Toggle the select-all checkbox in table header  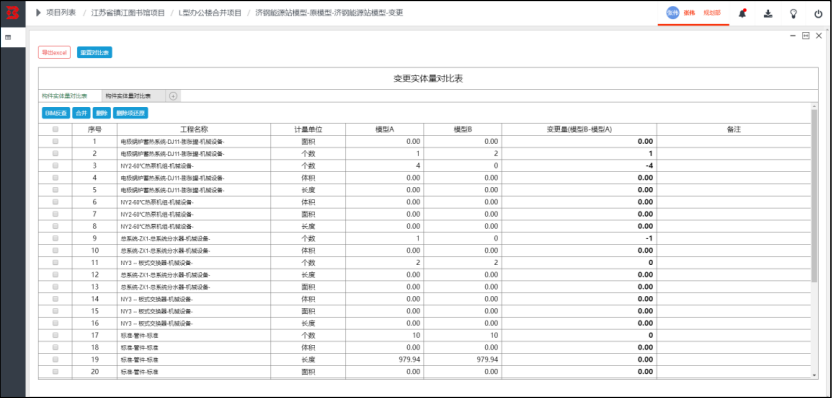tap(55, 129)
